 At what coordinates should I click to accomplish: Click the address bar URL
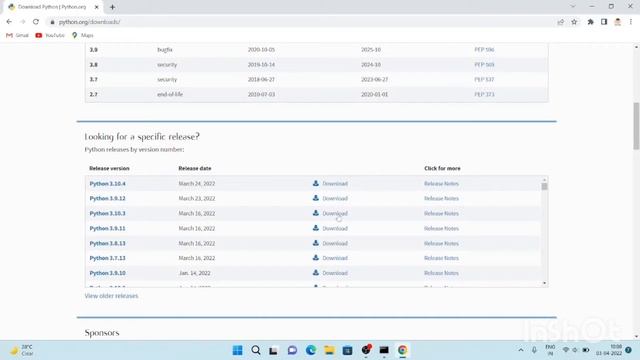tap(89, 22)
